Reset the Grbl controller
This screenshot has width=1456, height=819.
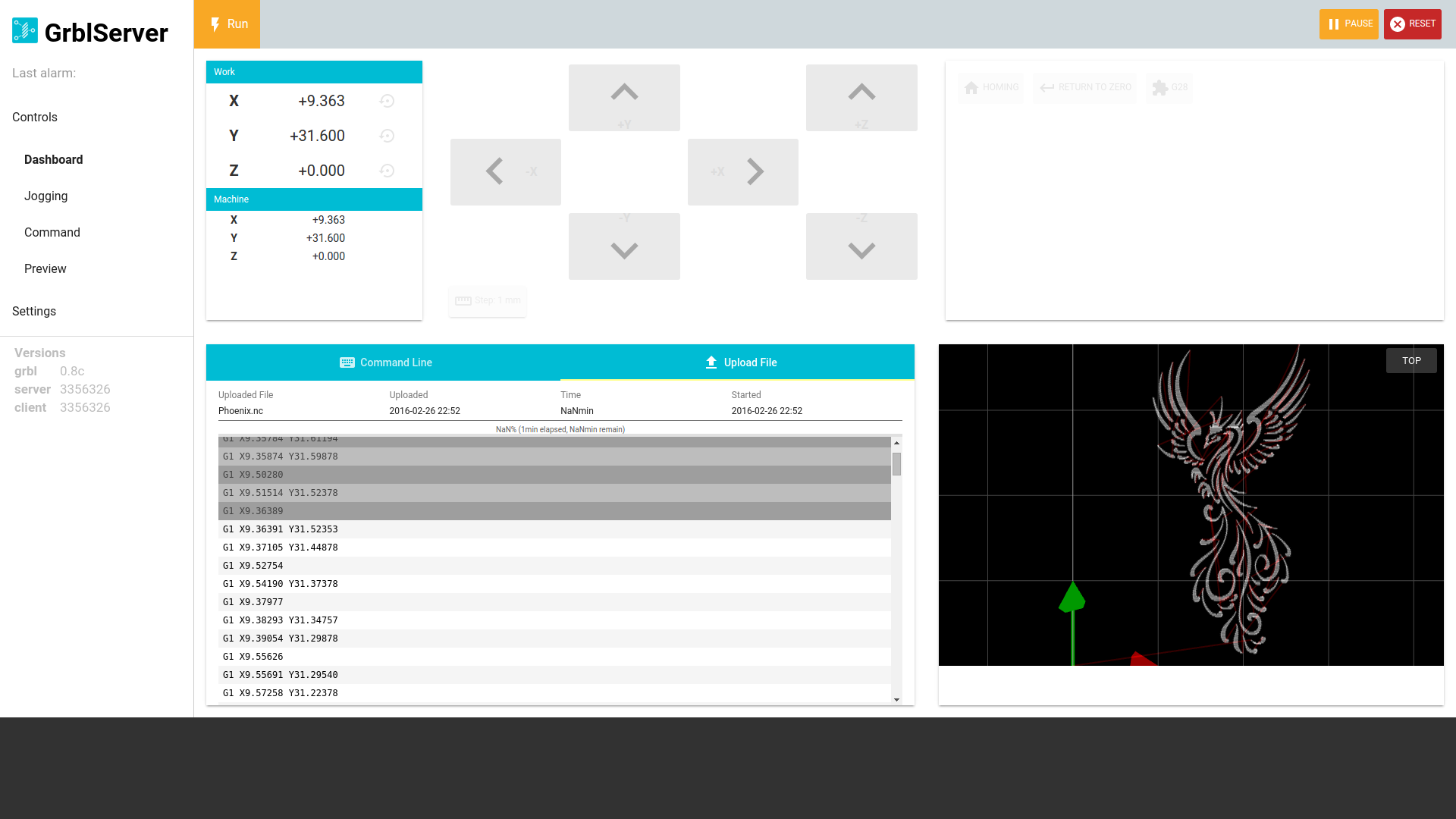pos(1413,24)
